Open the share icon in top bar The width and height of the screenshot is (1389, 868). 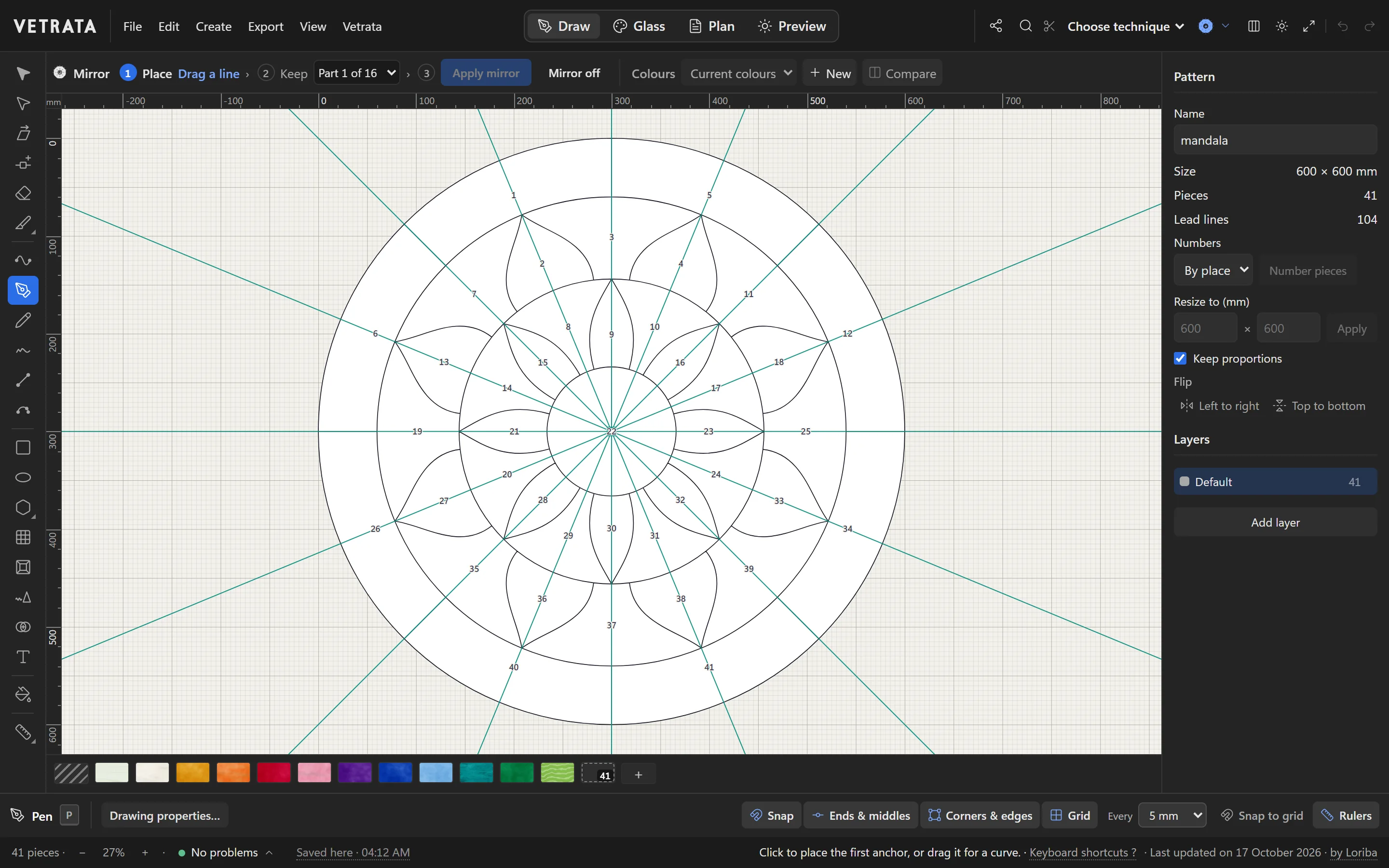point(996,26)
